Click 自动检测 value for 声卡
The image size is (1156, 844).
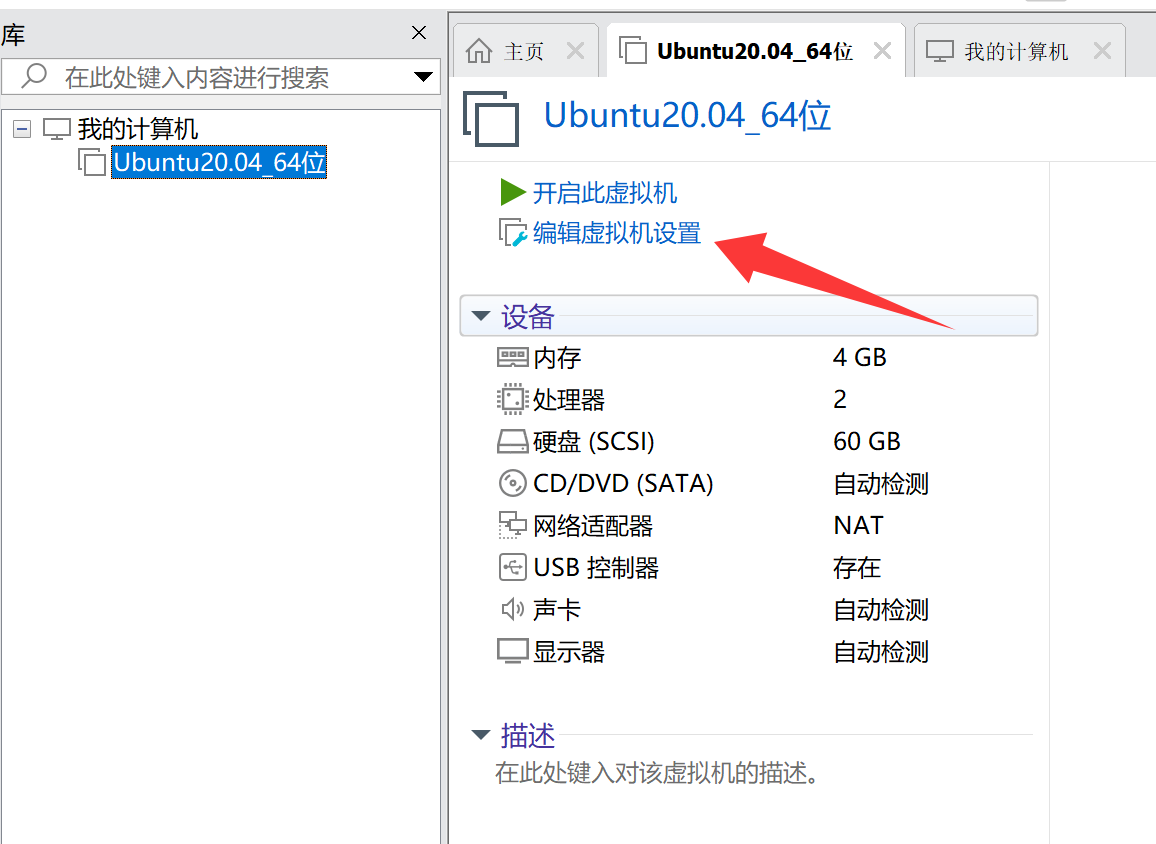coord(881,610)
